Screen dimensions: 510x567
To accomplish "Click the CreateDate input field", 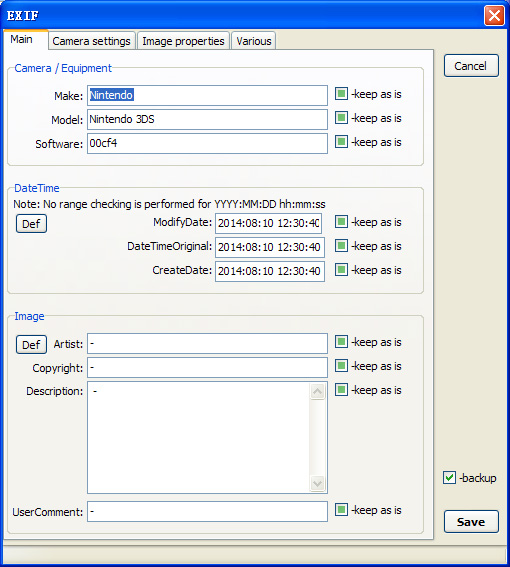I will point(270,271).
